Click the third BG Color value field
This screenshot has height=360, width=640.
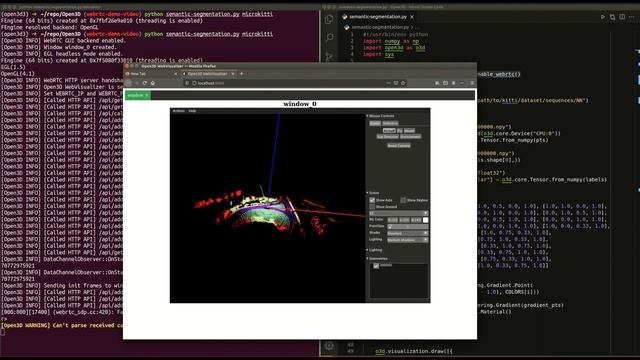pos(416,220)
